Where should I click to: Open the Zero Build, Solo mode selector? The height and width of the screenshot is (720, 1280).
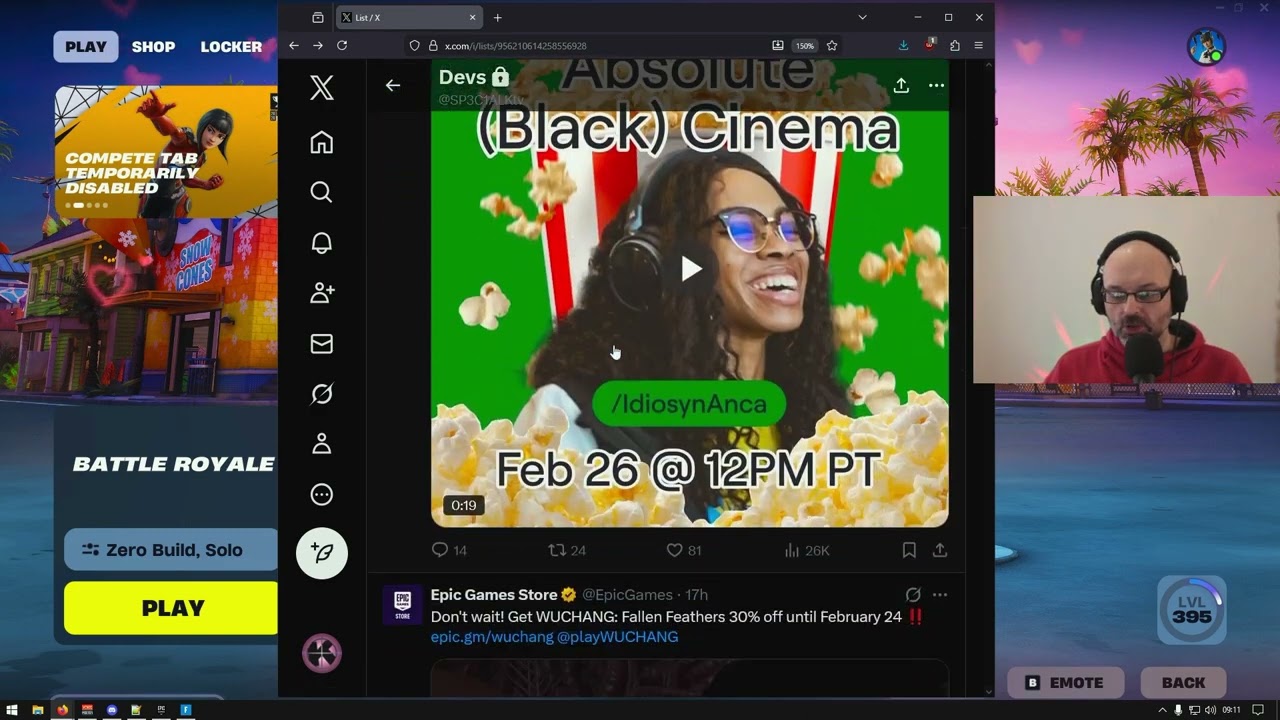click(x=171, y=549)
